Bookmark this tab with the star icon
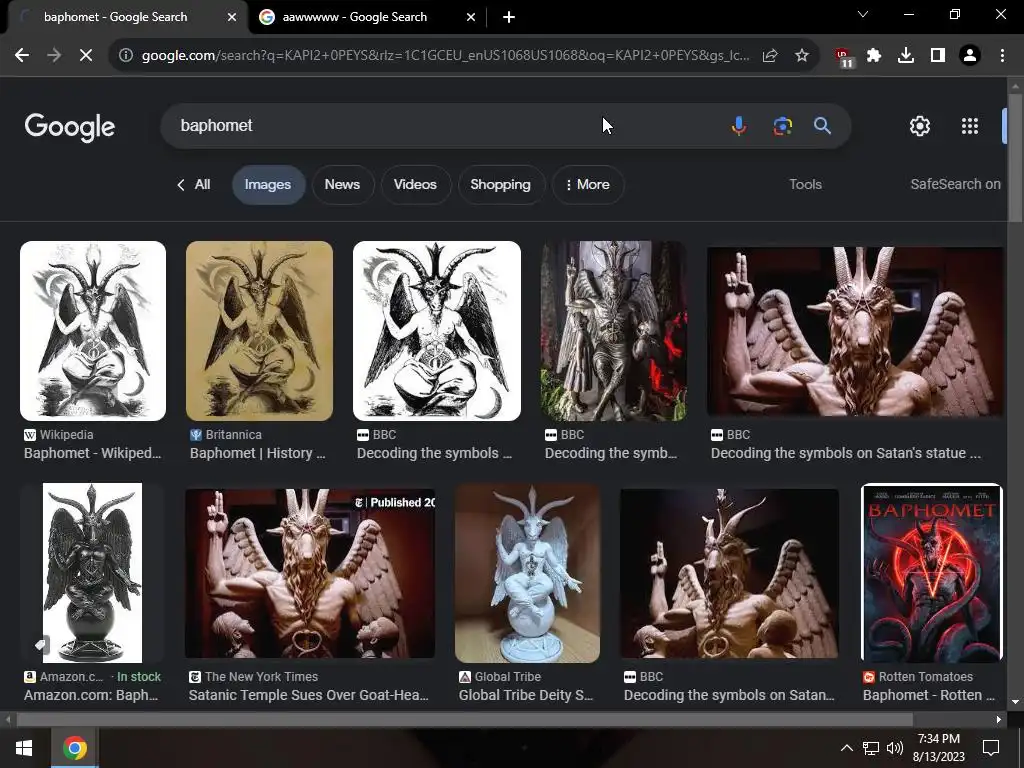This screenshot has width=1024, height=768. click(802, 56)
